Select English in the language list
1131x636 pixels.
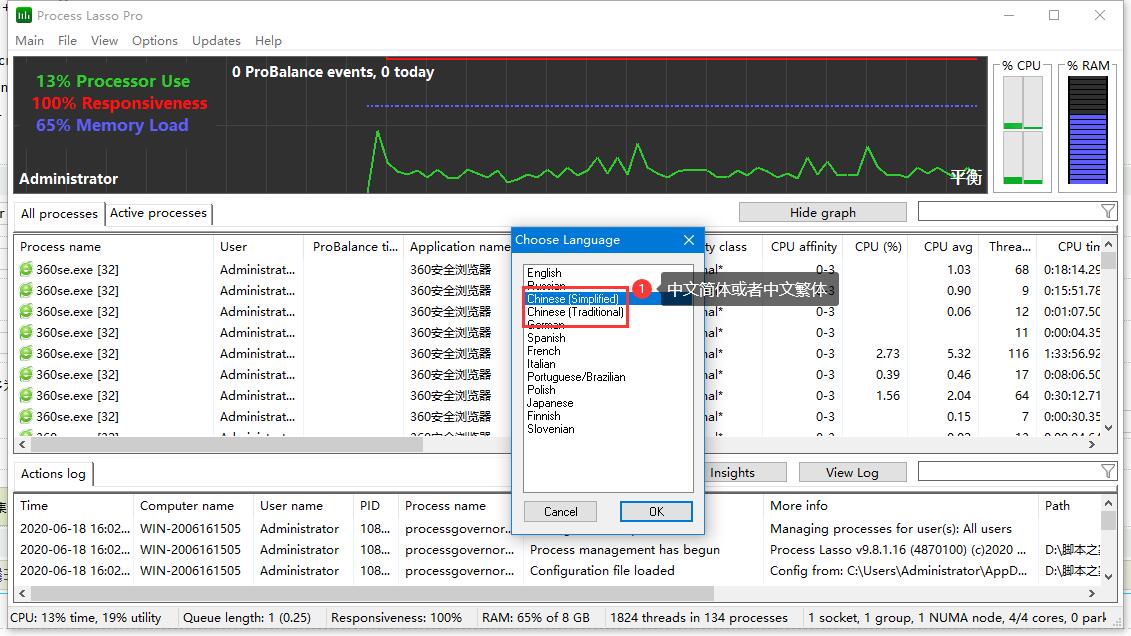click(544, 273)
